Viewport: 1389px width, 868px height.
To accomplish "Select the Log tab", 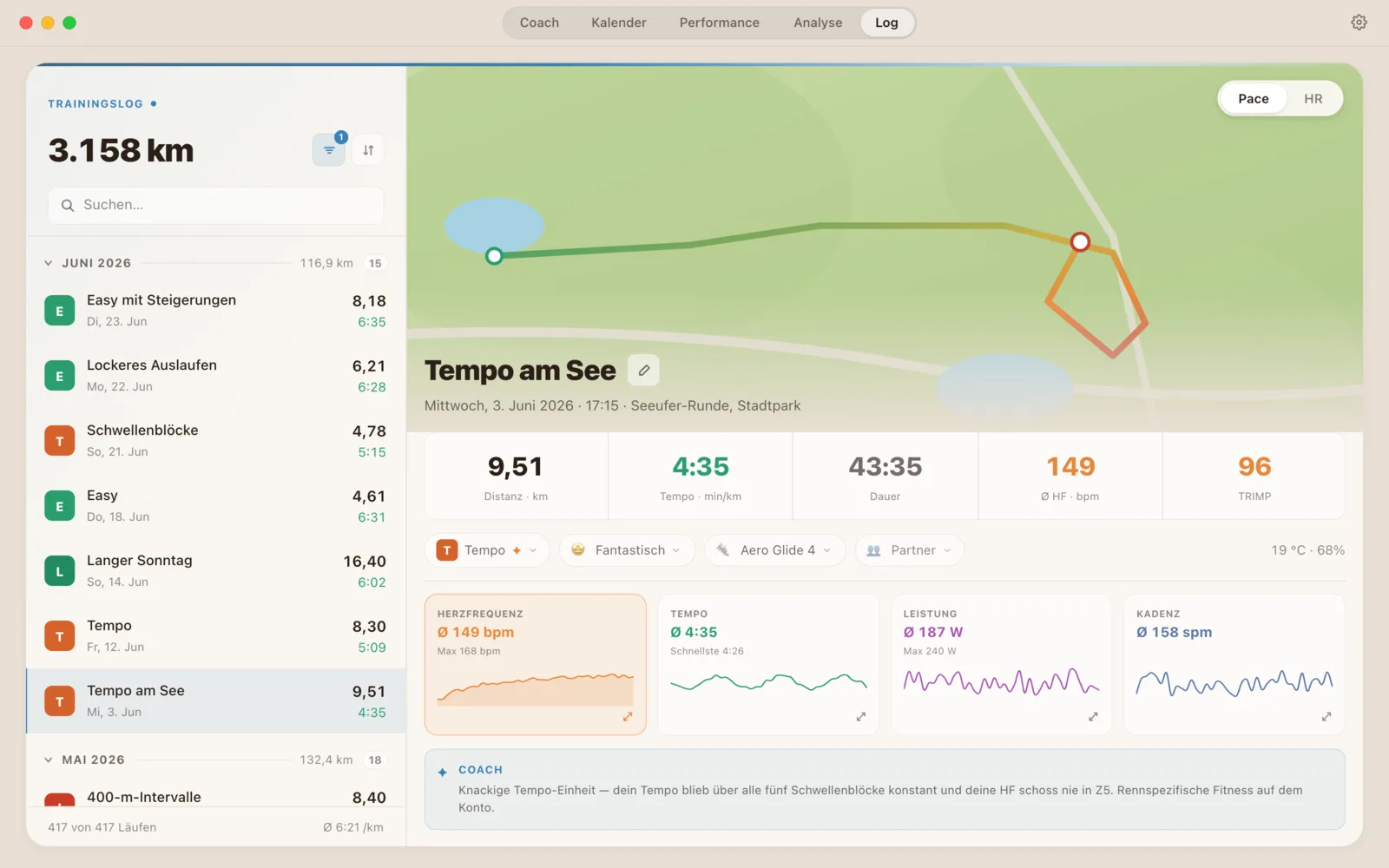I will [886, 23].
